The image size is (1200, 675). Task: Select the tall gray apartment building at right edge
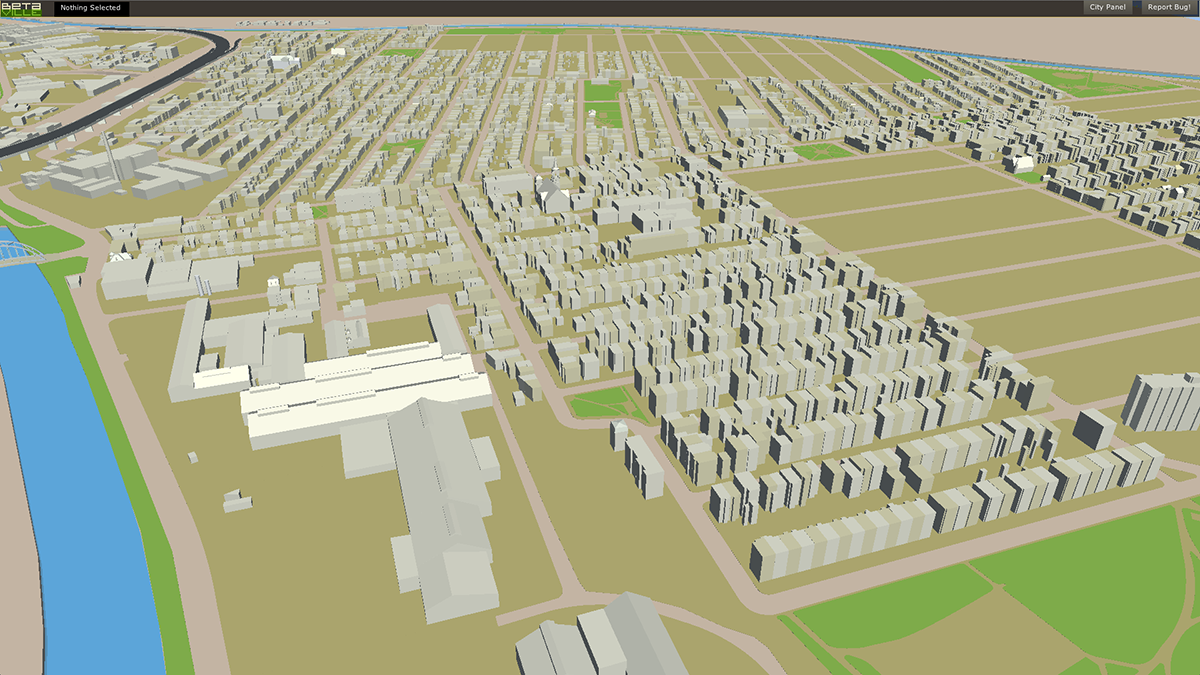click(x=1162, y=402)
